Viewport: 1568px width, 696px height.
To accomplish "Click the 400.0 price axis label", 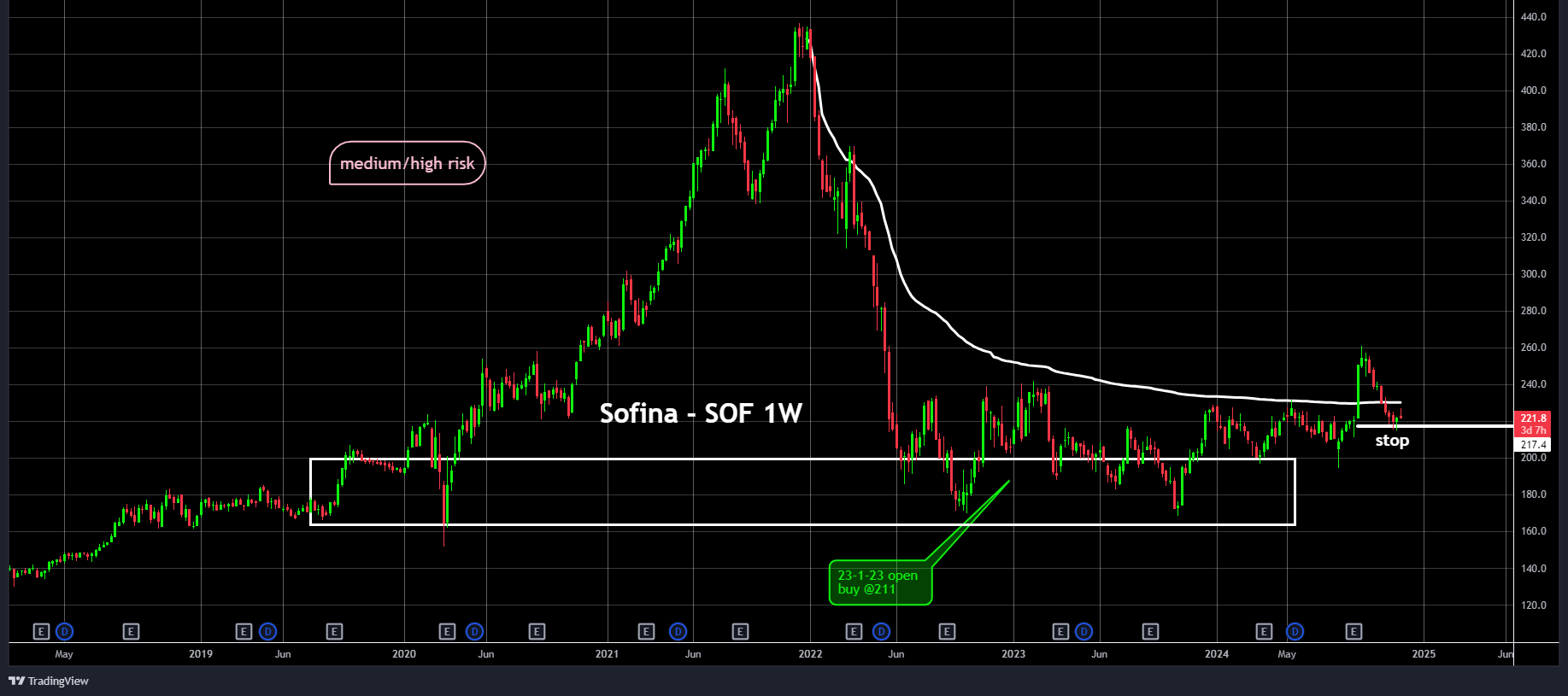I will [1534, 91].
